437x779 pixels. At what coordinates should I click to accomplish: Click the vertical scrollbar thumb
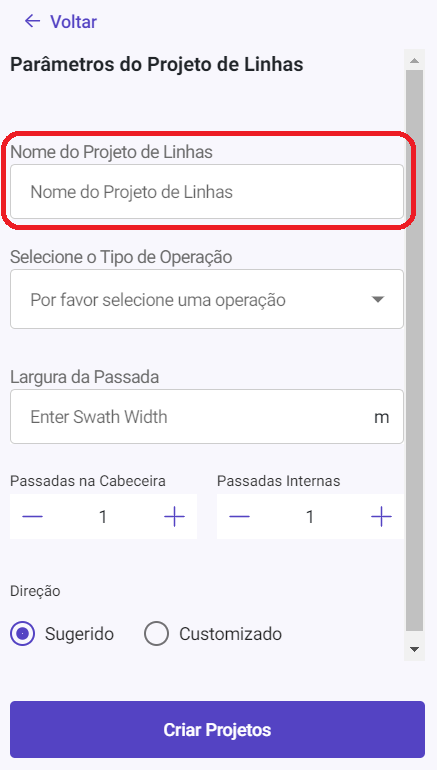415,350
